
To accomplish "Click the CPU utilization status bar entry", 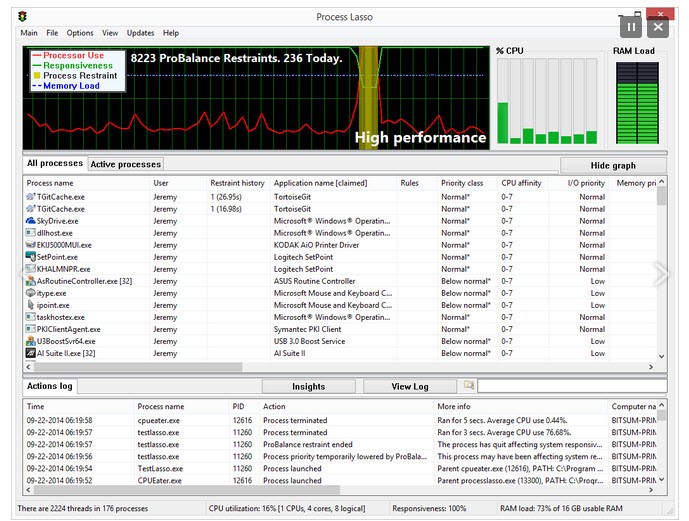I will pyautogui.click(x=286, y=509).
